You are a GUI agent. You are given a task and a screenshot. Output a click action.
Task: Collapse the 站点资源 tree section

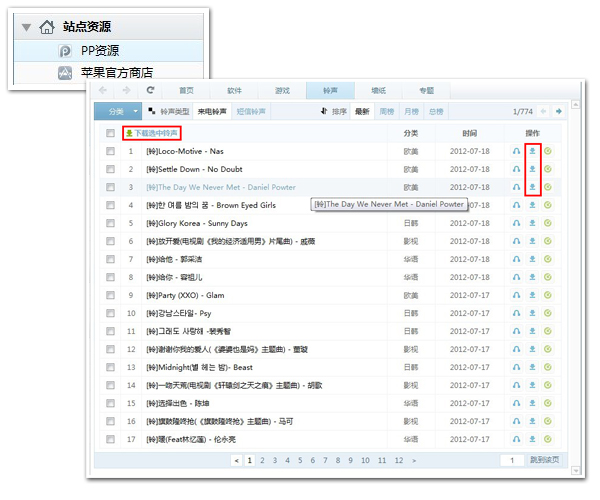pyautogui.click(x=26, y=27)
